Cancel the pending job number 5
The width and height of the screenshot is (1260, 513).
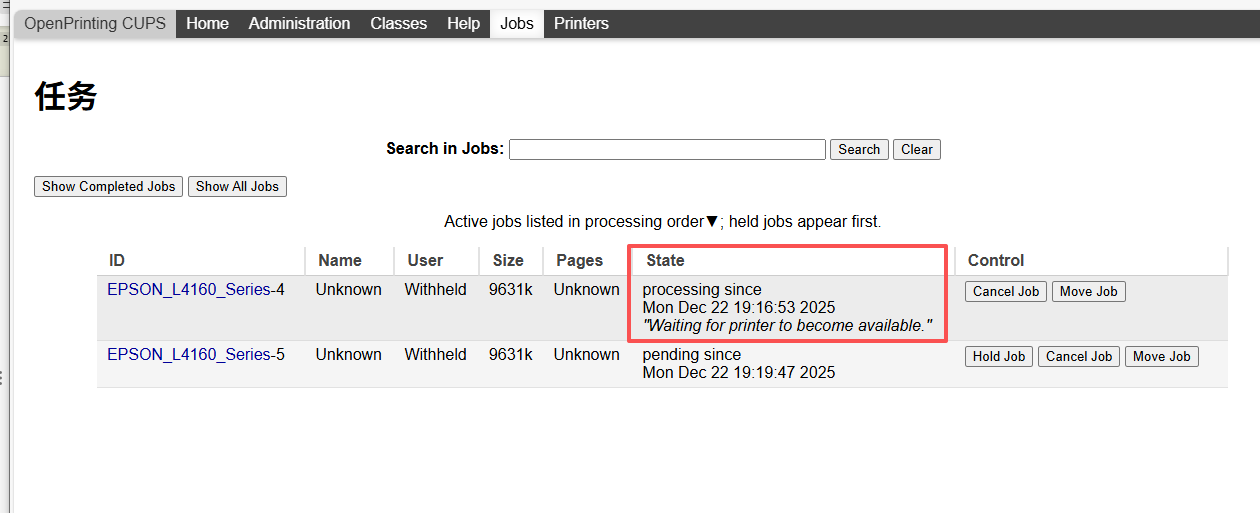(1079, 356)
